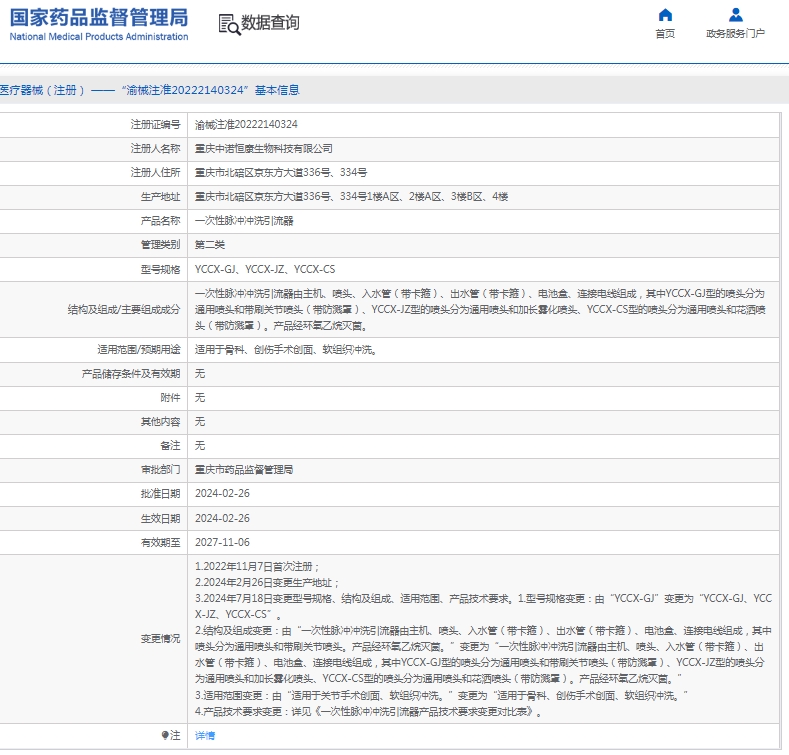Click the 附件 label
Image resolution: width=789 pixels, height=755 pixels.
tap(170, 398)
